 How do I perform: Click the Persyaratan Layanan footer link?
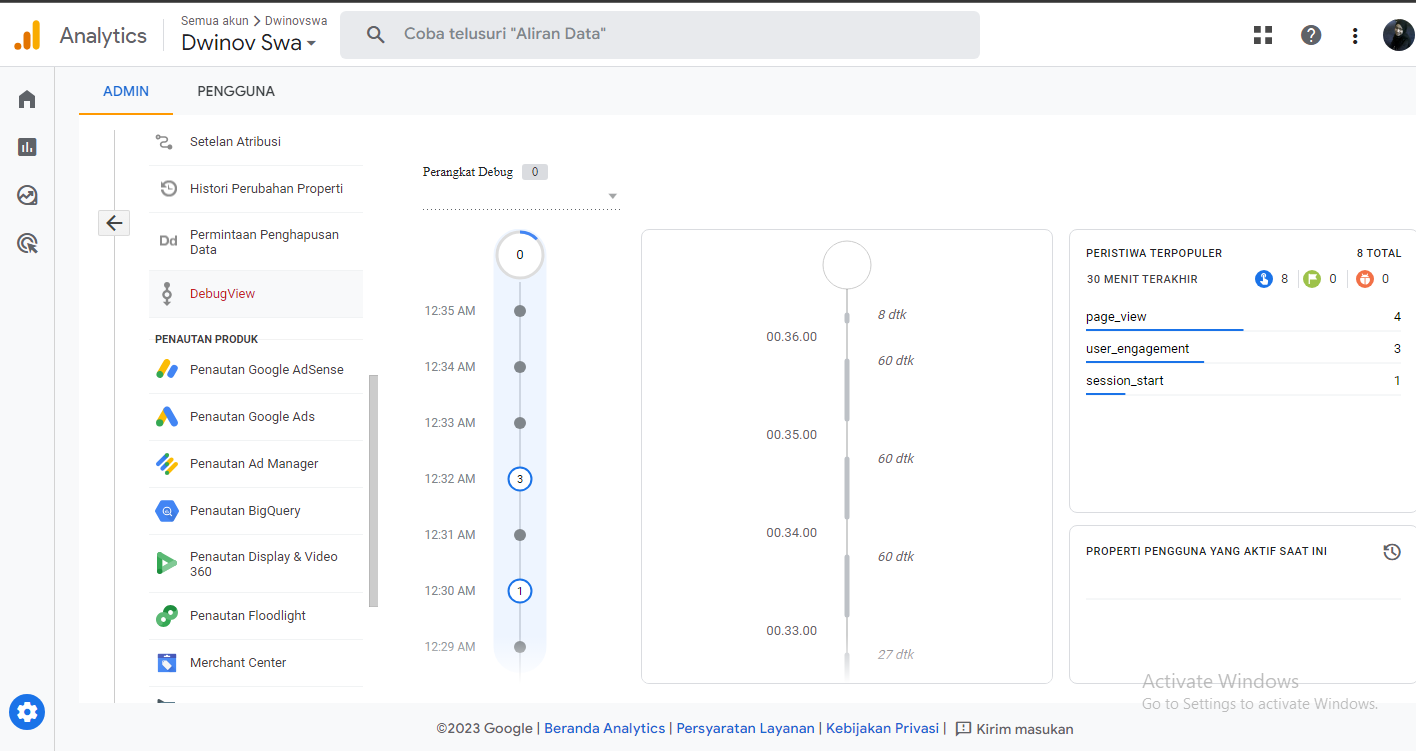coord(745,729)
